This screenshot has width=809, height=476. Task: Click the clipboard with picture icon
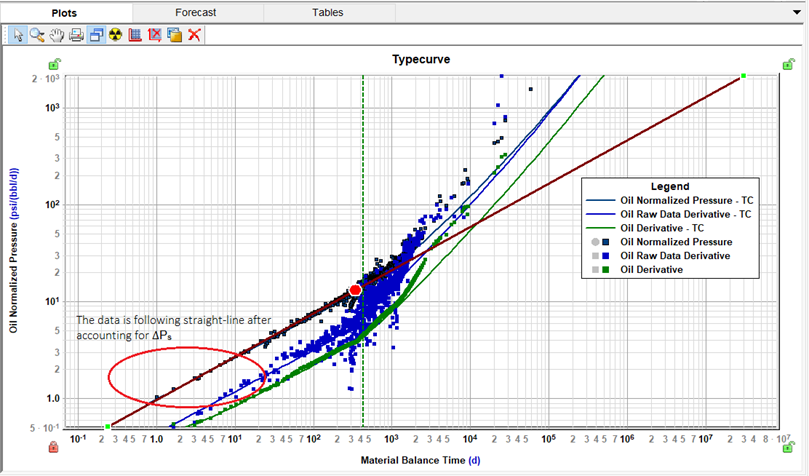174,35
